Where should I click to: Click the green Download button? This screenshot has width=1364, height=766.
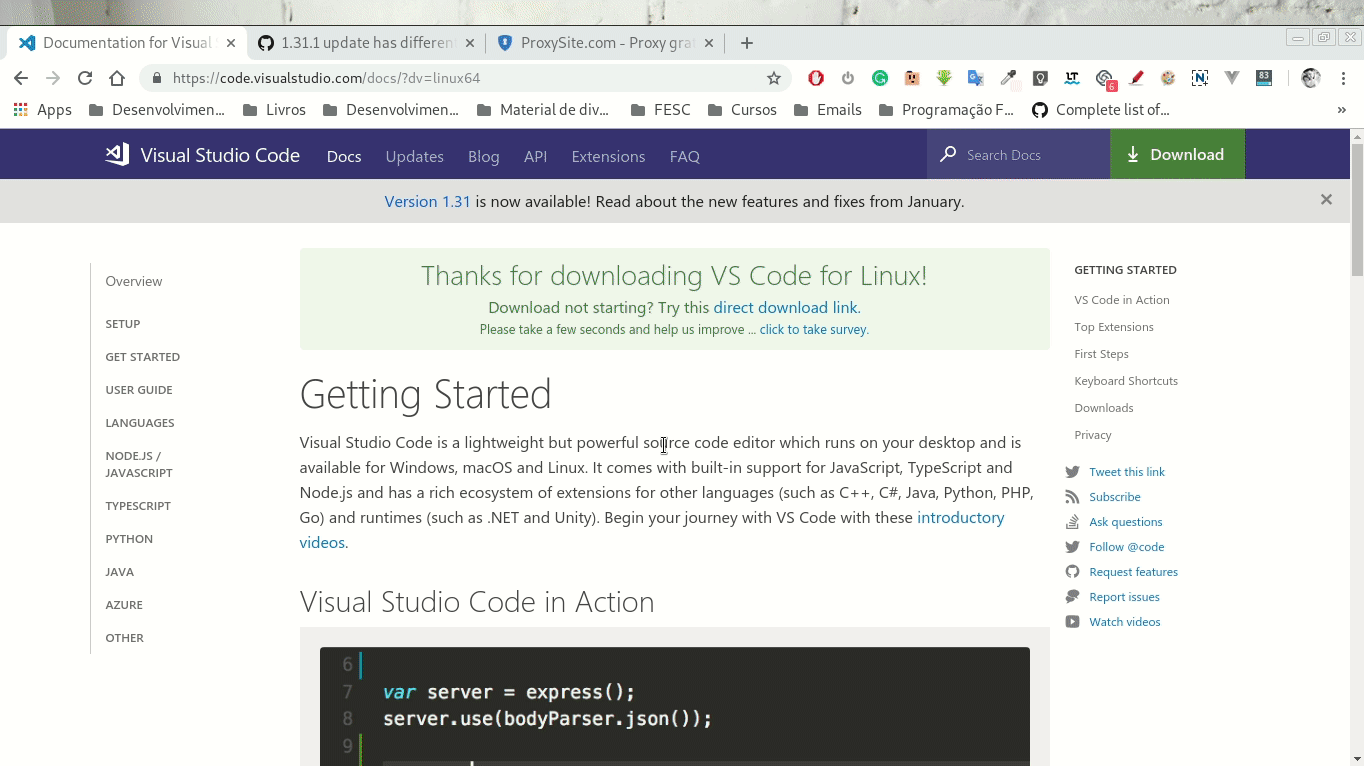click(x=1177, y=154)
